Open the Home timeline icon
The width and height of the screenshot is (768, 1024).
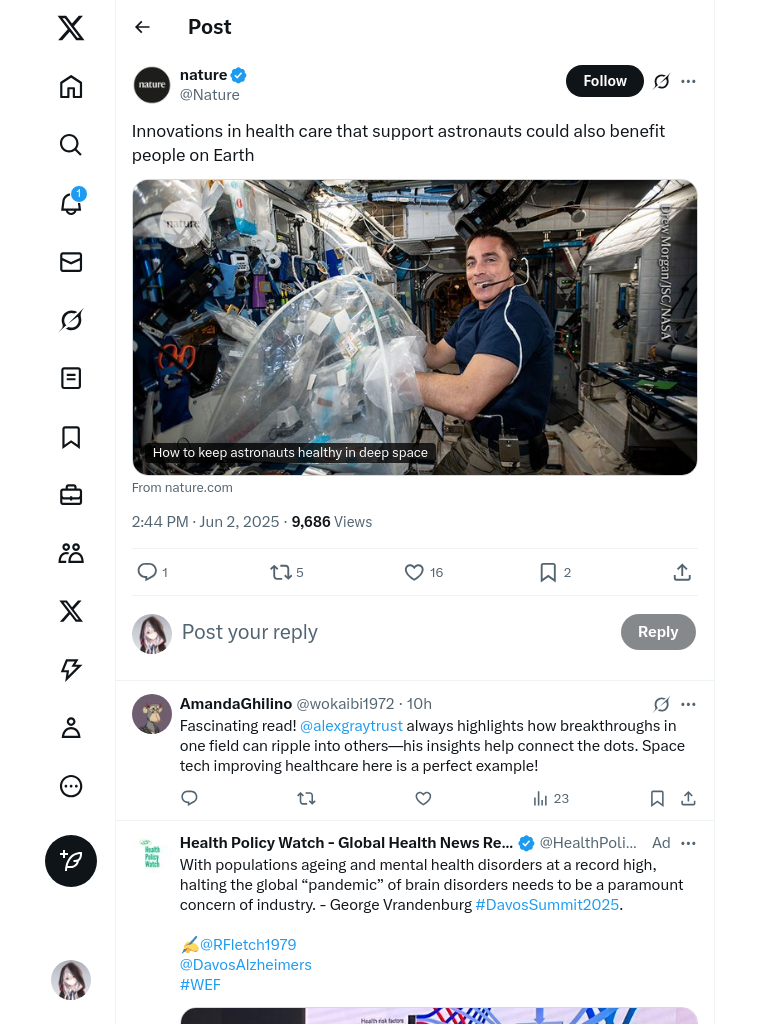coord(71,87)
